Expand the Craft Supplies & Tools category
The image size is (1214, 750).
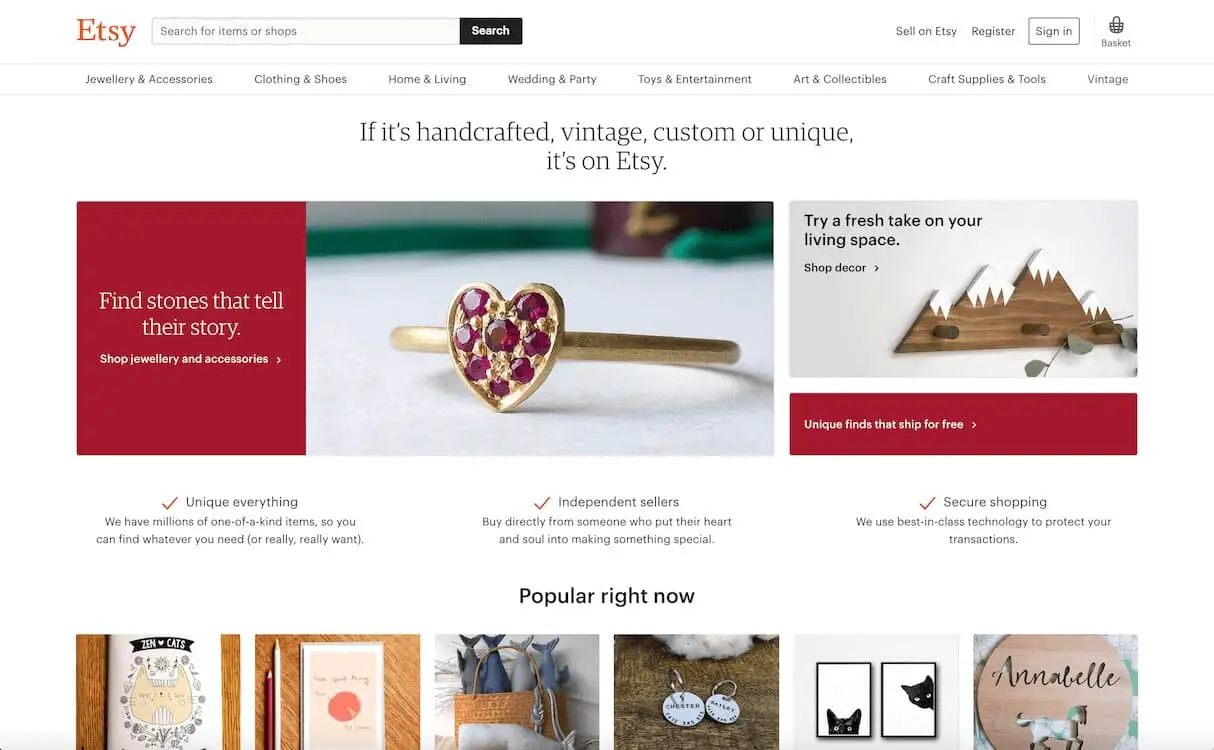click(x=987, y=79)
